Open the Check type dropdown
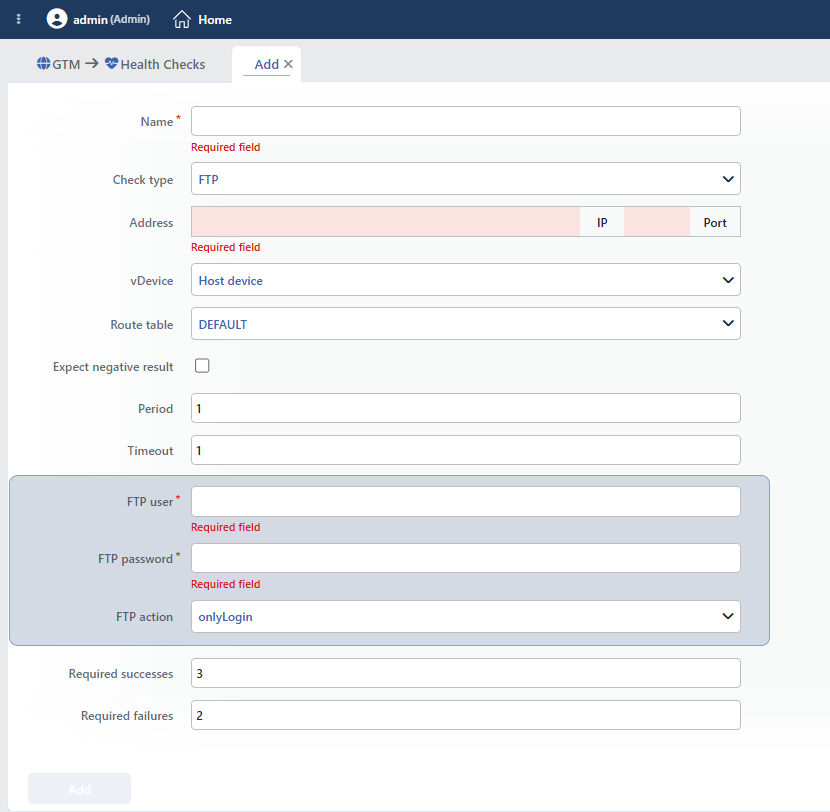Viewport: 830px width, 812px height. tap(465, 179)
